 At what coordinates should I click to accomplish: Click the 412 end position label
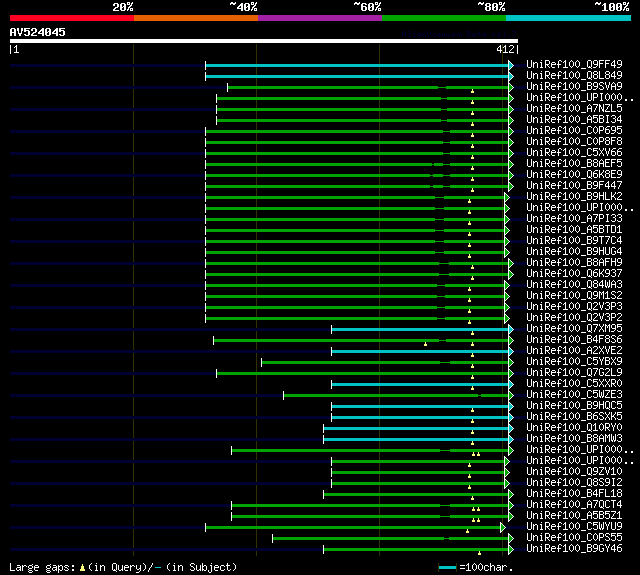coord(505,49)
